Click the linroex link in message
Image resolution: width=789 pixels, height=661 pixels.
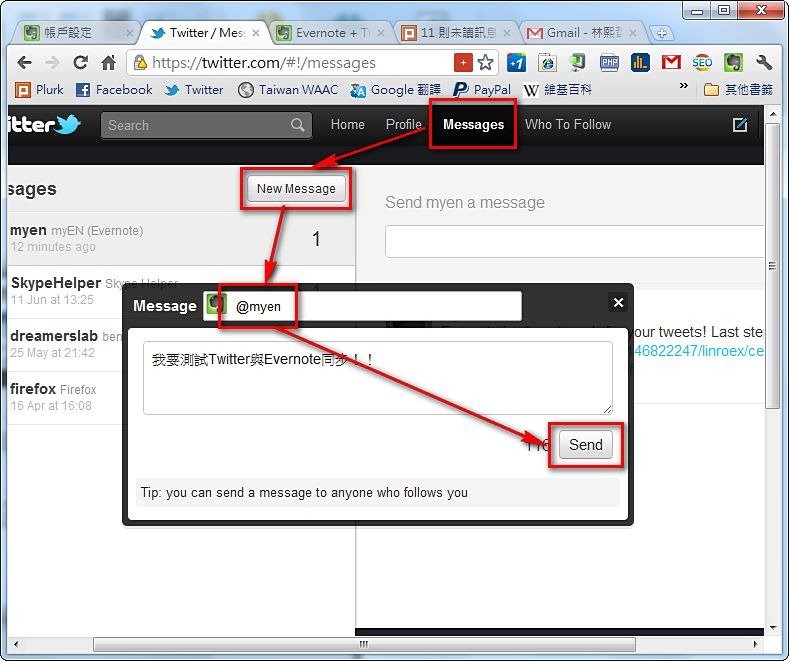click(x=699, y=351)
